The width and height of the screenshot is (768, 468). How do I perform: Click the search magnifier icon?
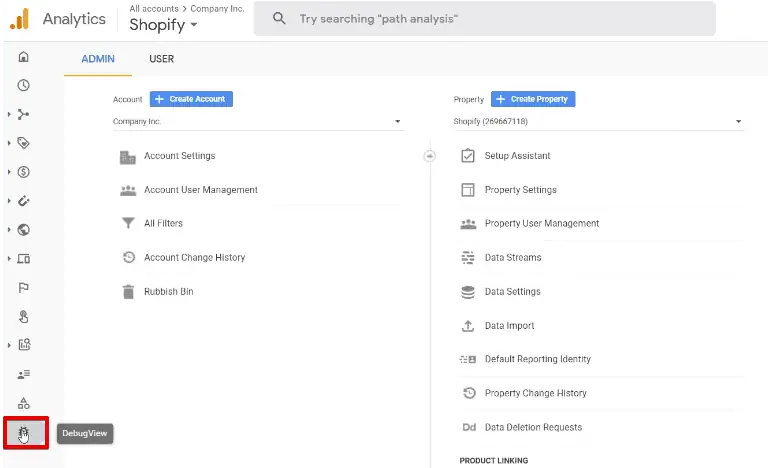pyautogui.click(x=279, y=19)
